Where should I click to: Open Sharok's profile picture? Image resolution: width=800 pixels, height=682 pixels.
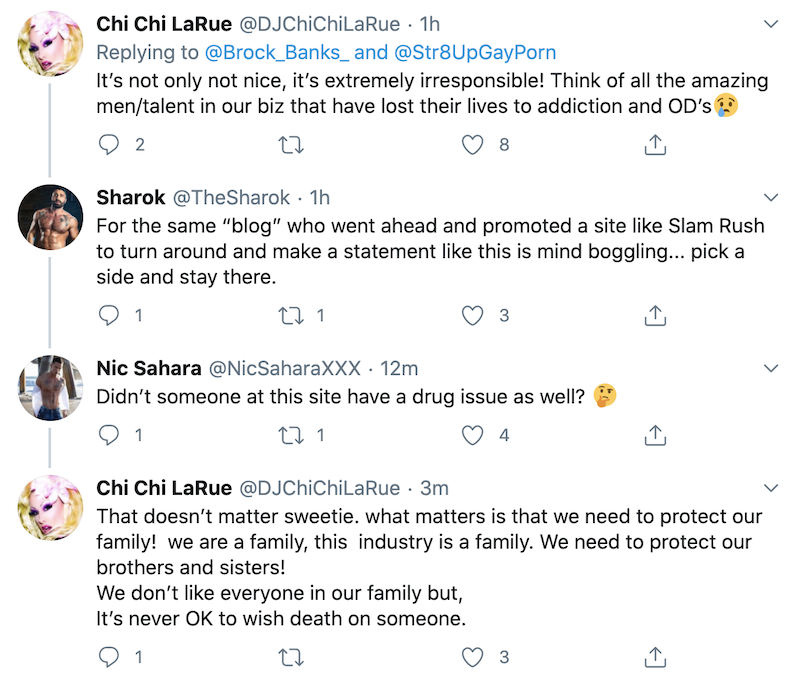tap(50, 217)
